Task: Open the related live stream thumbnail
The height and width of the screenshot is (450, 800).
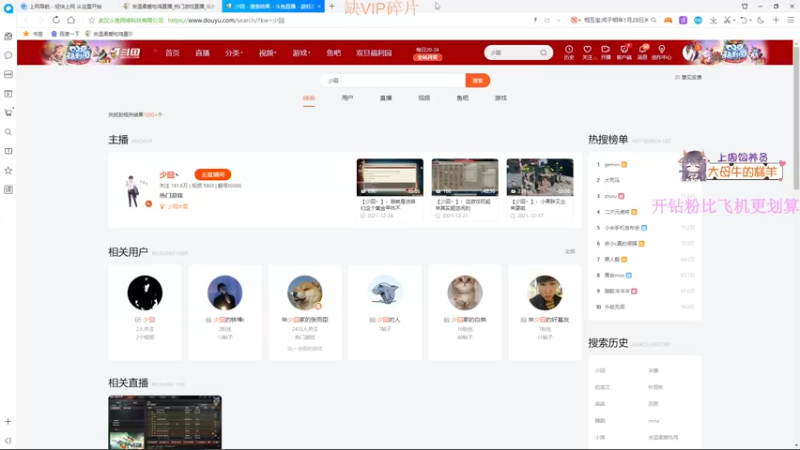Action: coord(165,422)
